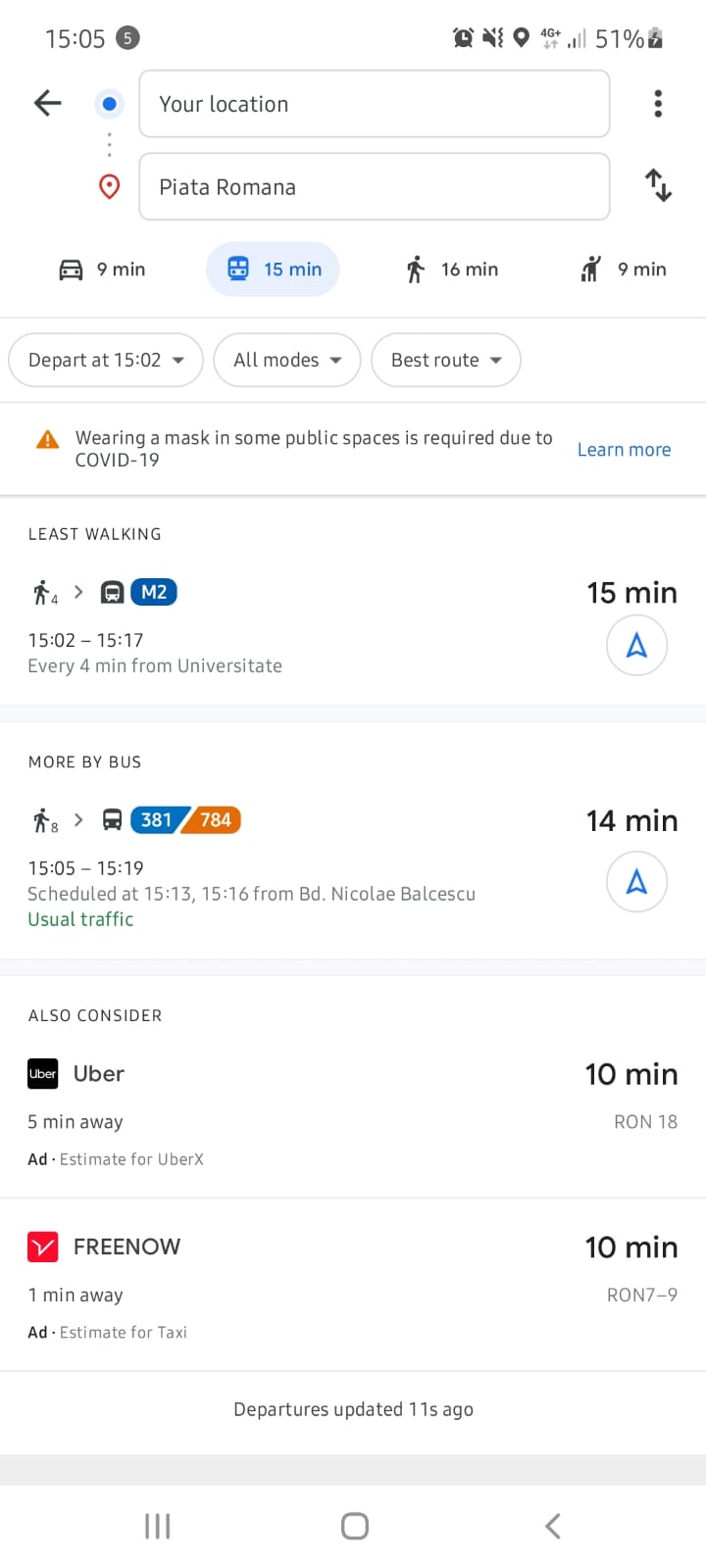Tap the back arrow icon
The image size is (706, 1568).
pyautogui.click(x=47, y=103)
